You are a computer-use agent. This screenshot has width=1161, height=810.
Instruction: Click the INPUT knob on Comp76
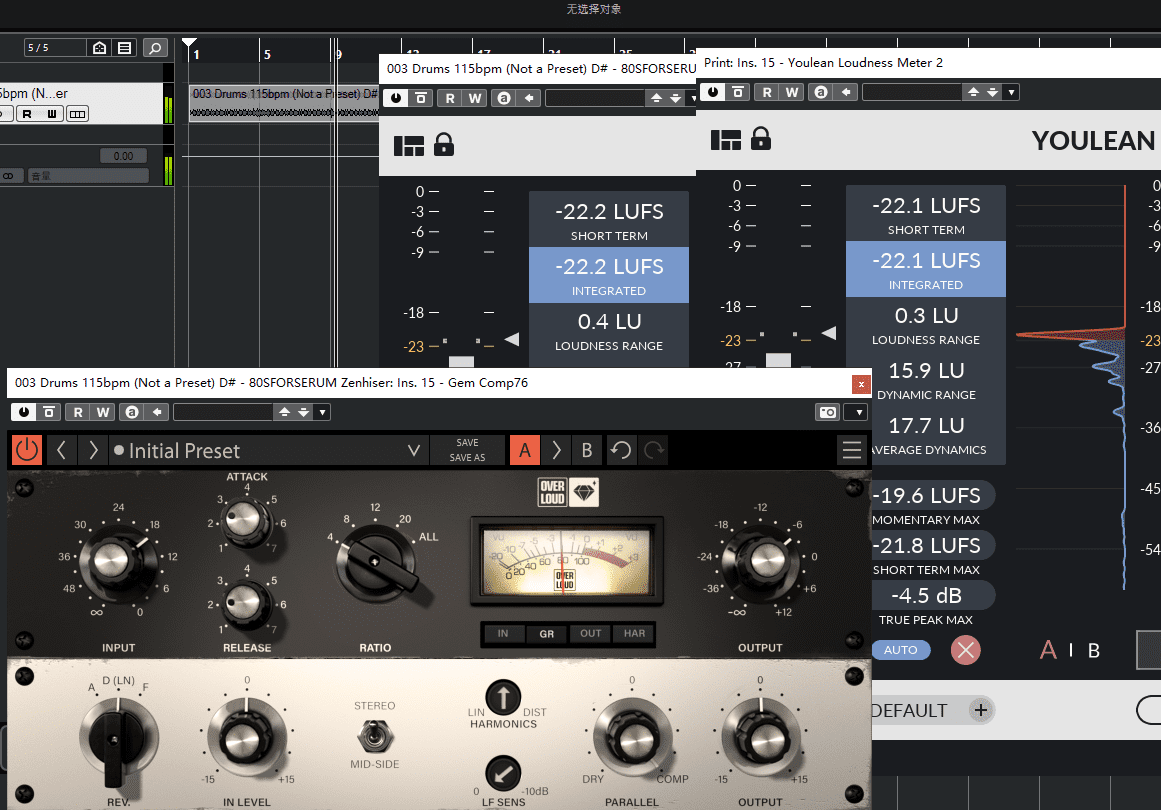117,562
